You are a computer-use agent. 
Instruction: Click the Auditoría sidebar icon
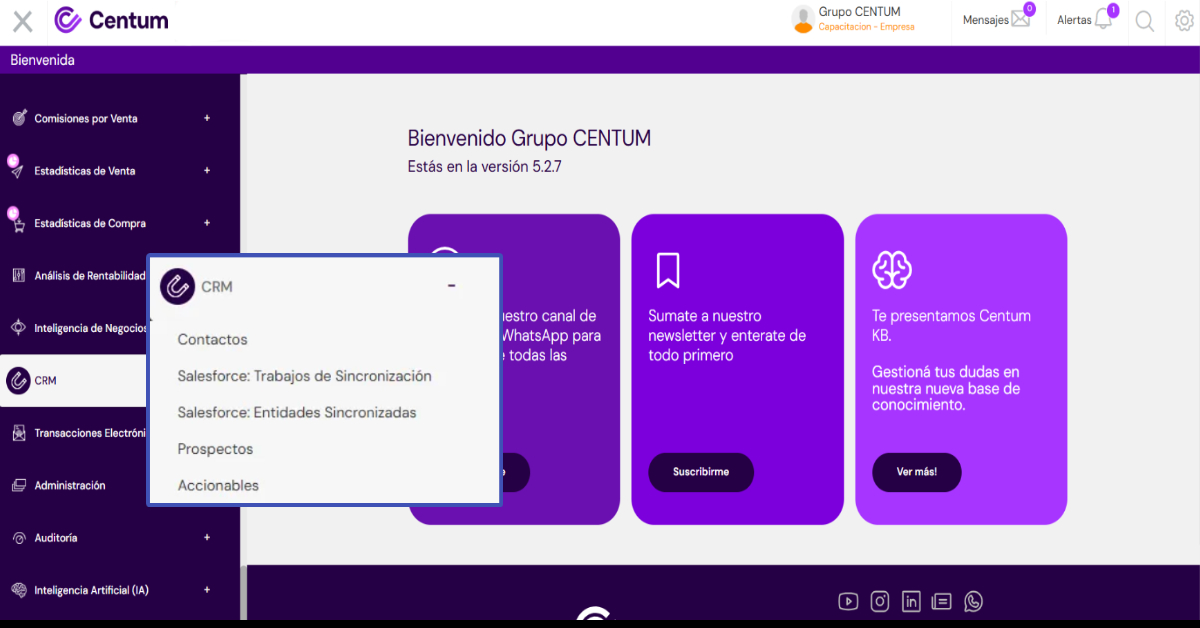[x=18, y=538]
